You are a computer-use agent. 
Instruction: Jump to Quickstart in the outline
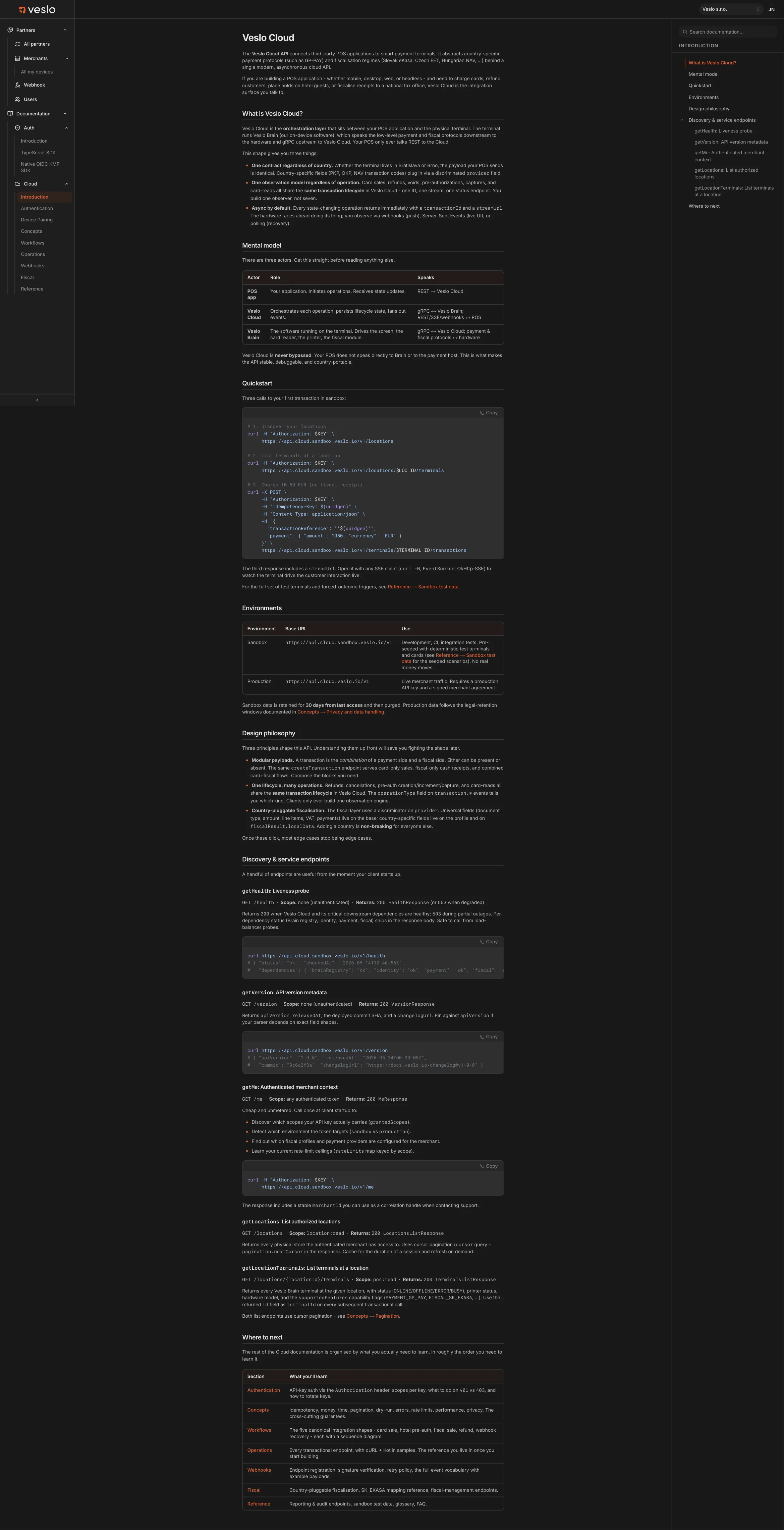point(699,86)
